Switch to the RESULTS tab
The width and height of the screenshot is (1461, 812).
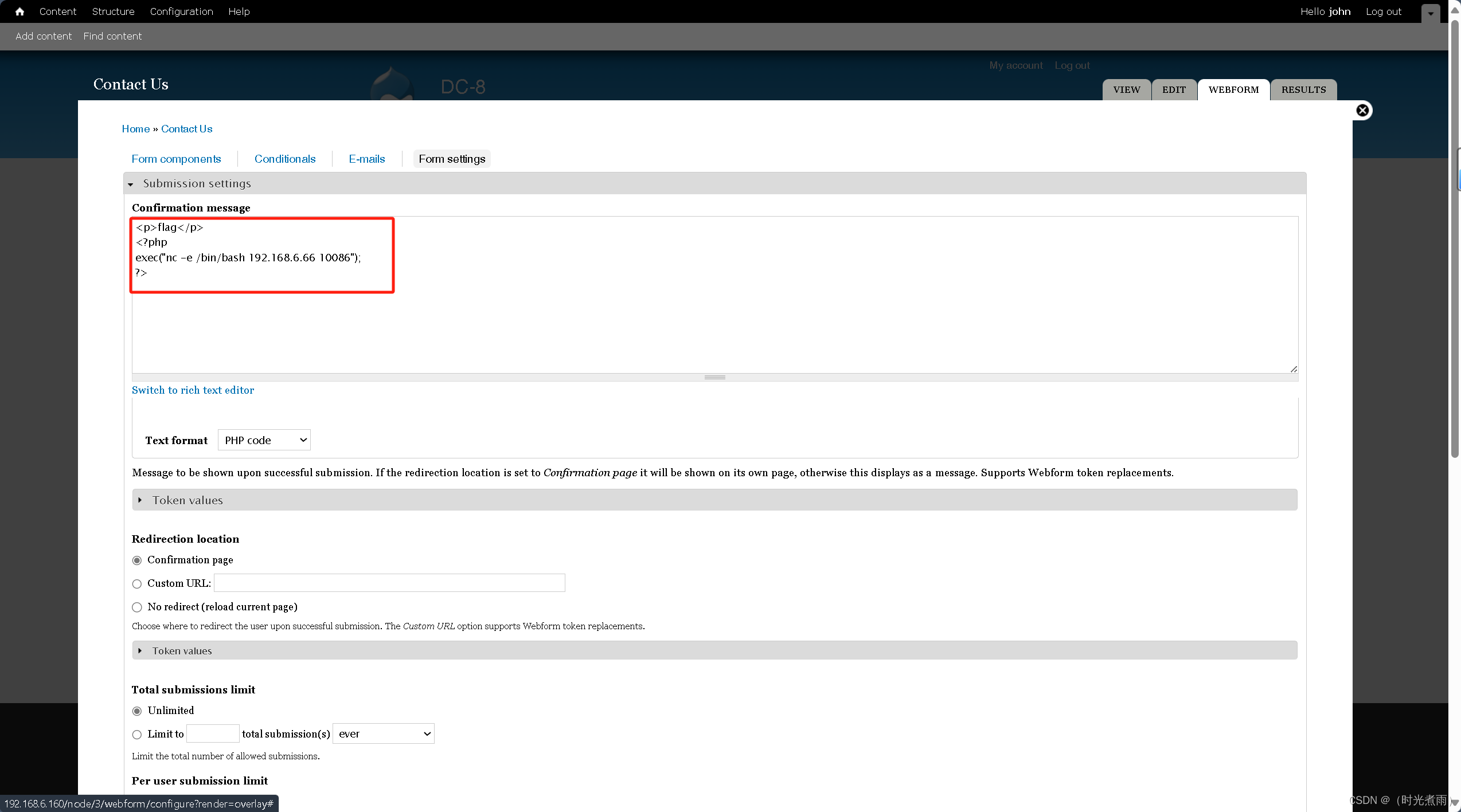coord(1303,90)
